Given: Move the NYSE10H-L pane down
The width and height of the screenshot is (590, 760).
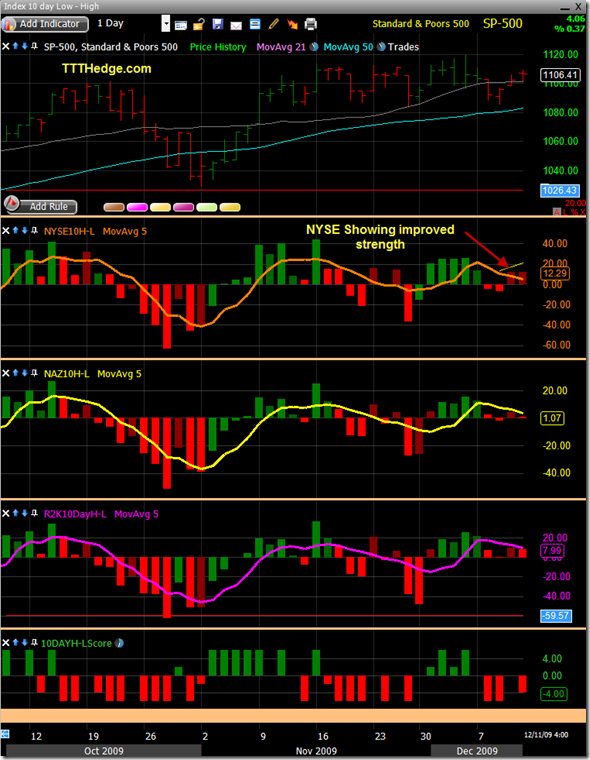Looking at the screenshot, I should [x=24, y=230].
